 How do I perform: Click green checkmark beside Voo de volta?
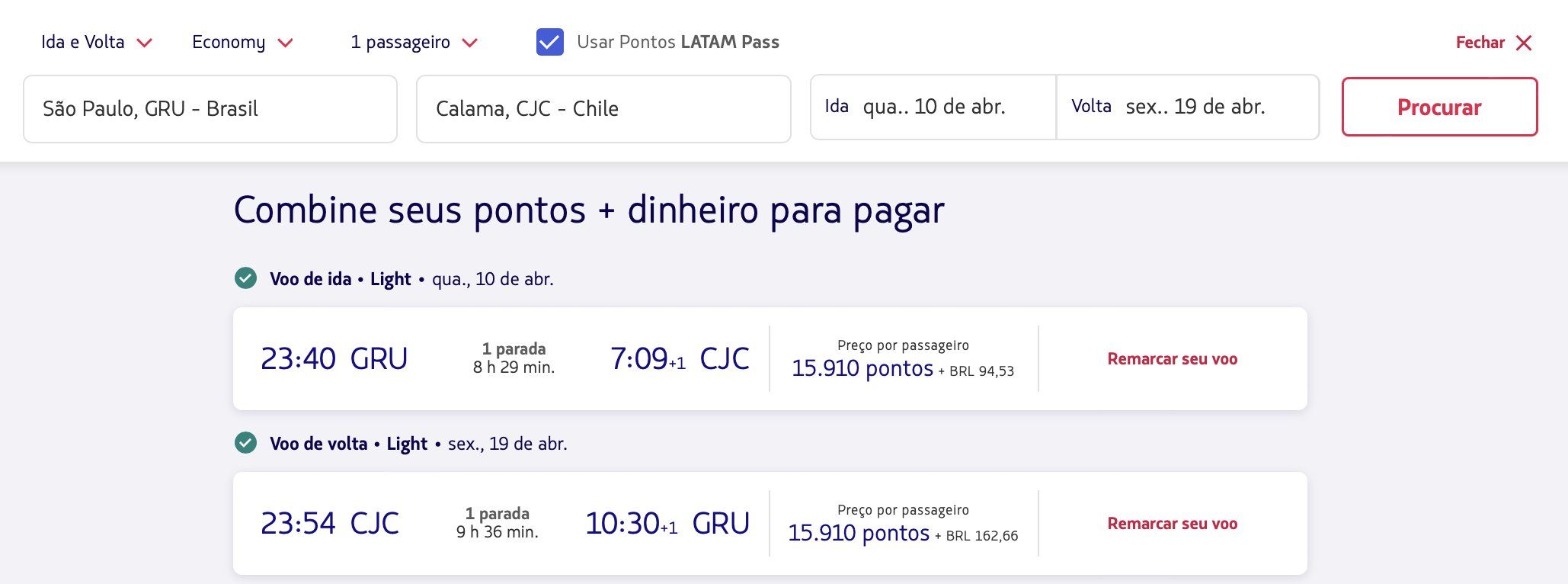pos(245,442)
